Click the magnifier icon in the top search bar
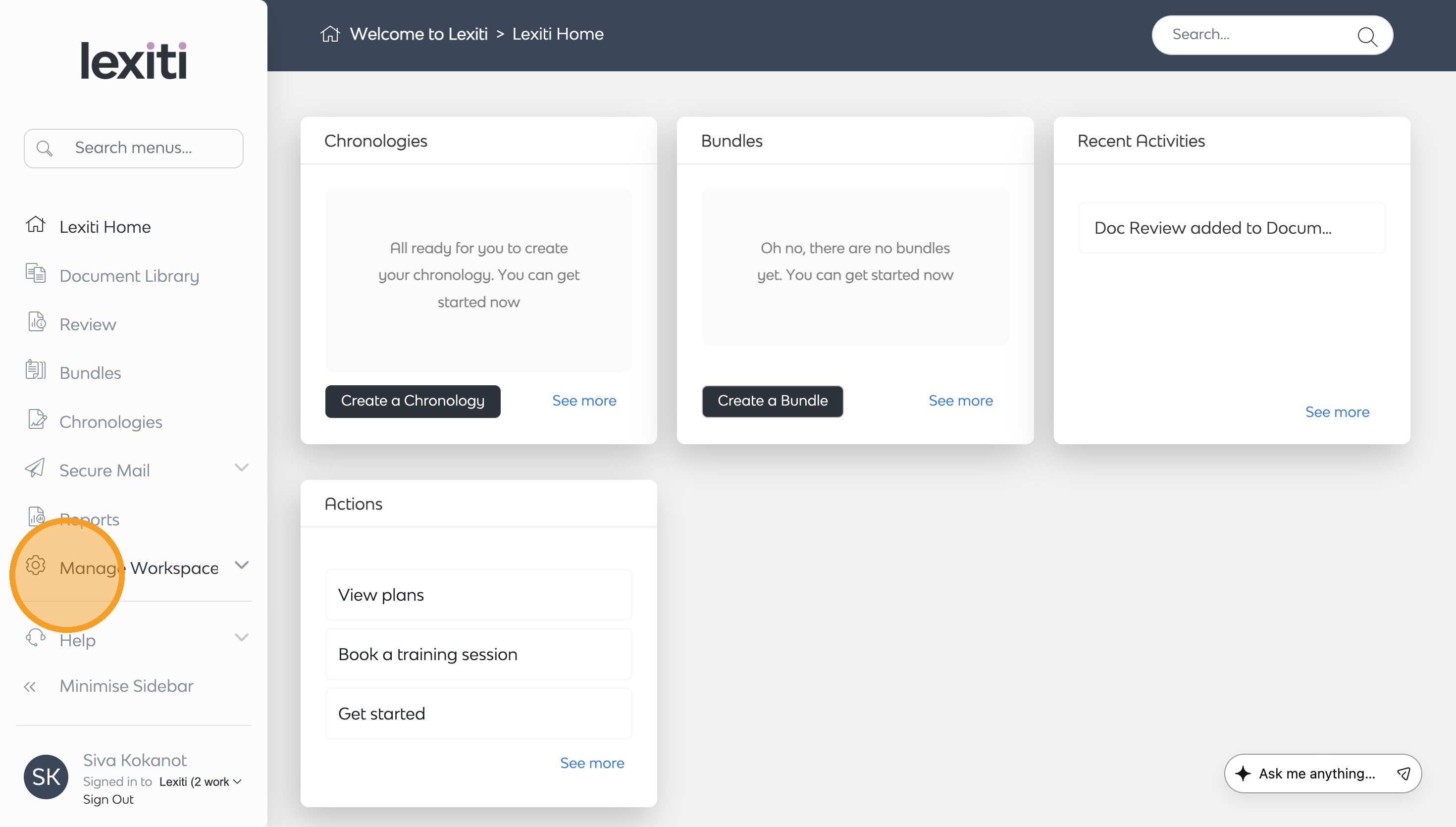1456x827 pixels. (x=1366, y=36)
